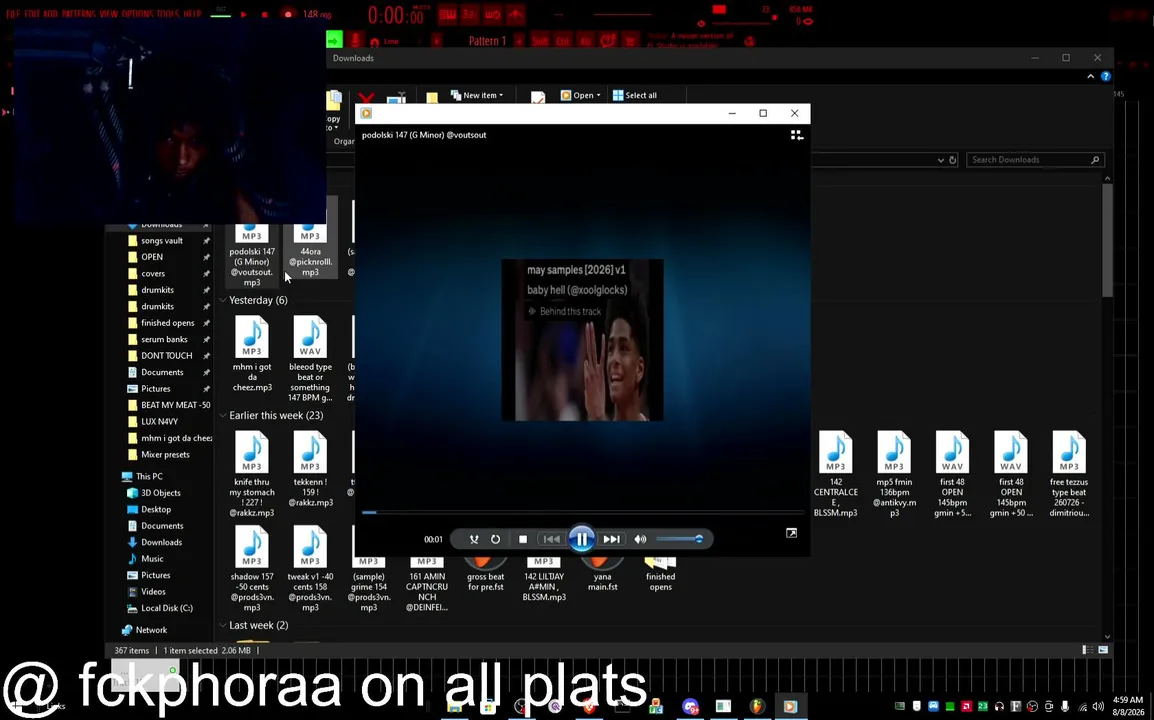This screenshot has width=1154, height=720.
Task: Select bleeod type beat WAV file
Action: (x=310, y=359)
